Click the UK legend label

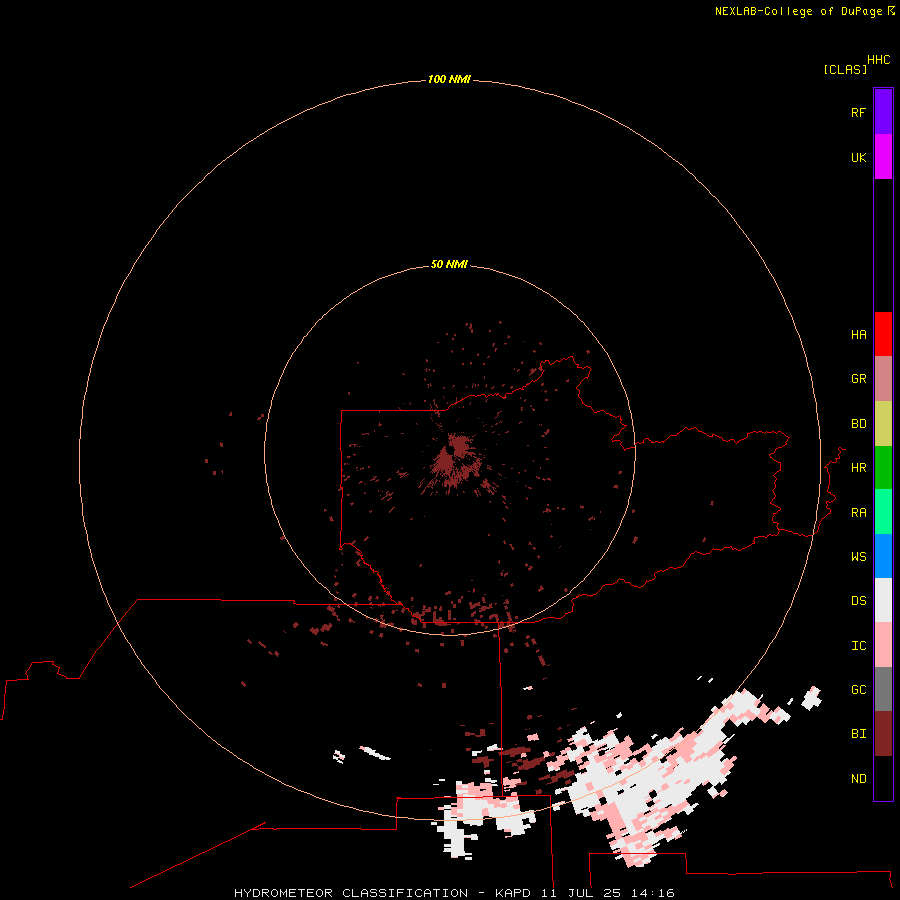coord(858,157)
